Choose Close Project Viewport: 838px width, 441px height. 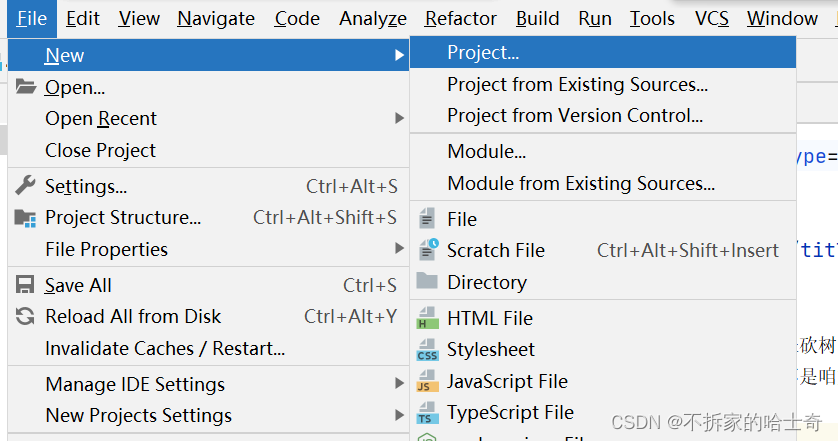pyautogui.click(x=100, y=150)
